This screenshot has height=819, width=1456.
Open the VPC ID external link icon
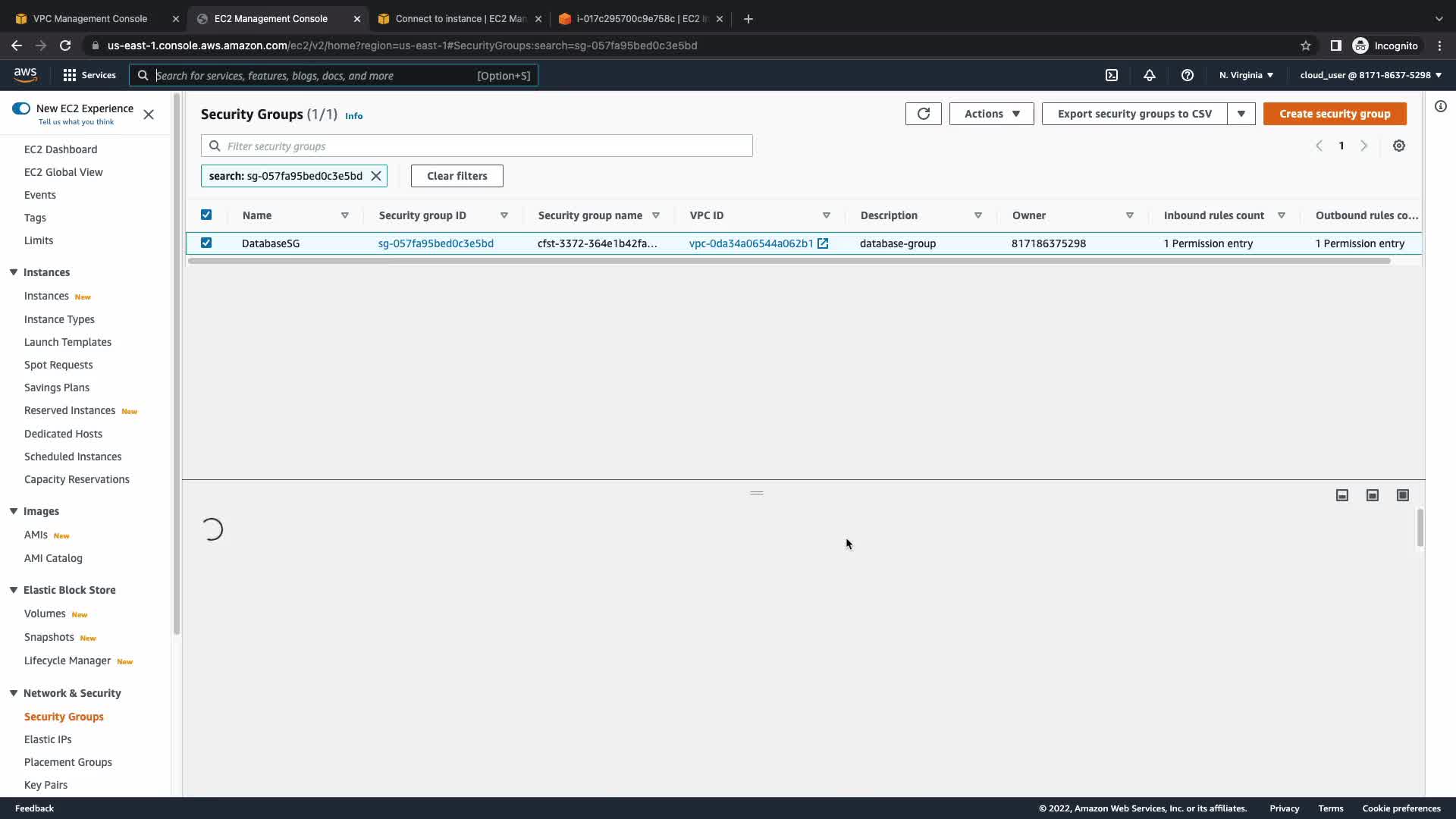tap(823, 243)
